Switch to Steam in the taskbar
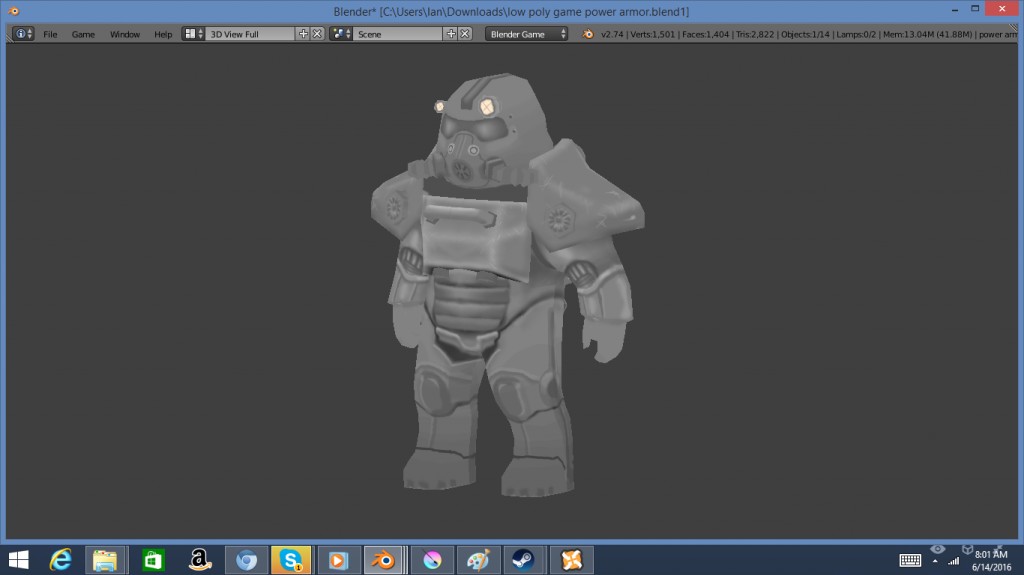1024x575 pixels. point(524,560)
